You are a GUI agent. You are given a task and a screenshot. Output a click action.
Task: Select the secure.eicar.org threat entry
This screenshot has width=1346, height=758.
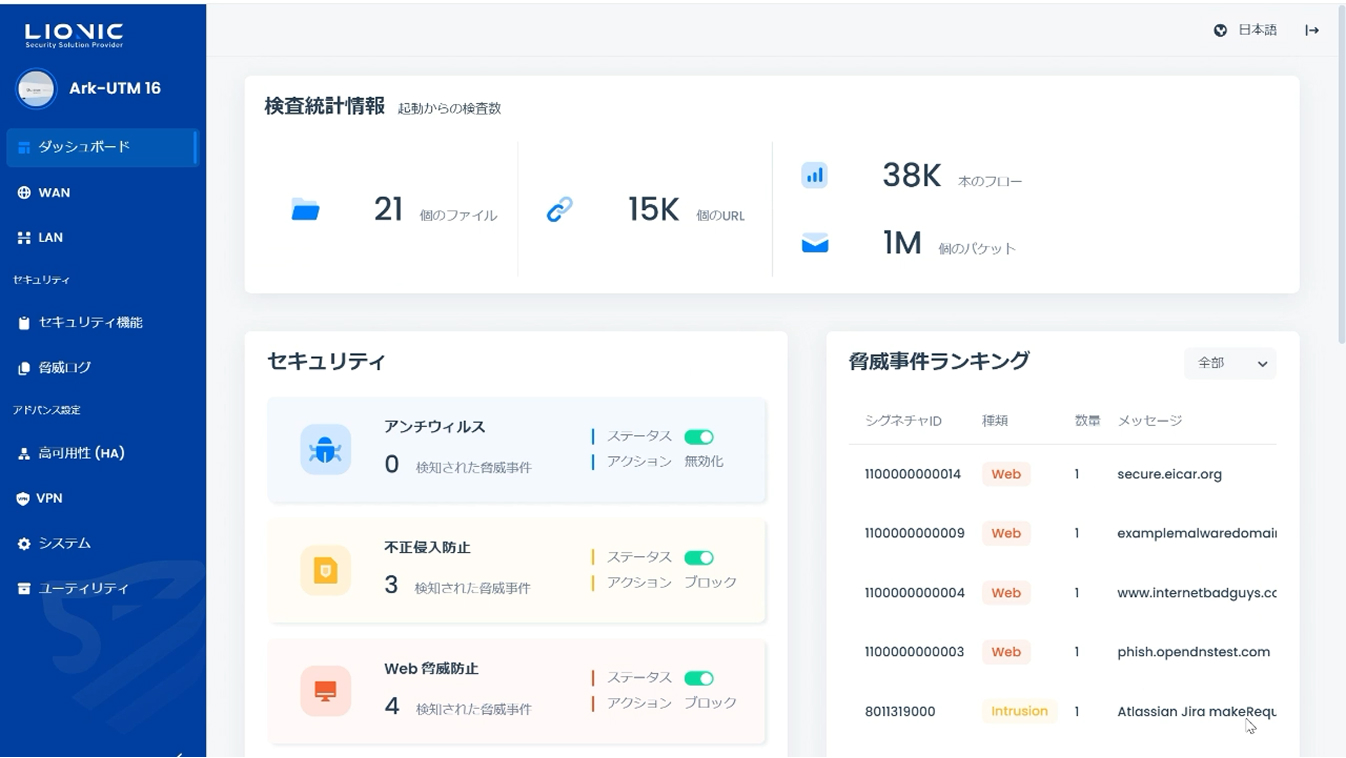1169,474
